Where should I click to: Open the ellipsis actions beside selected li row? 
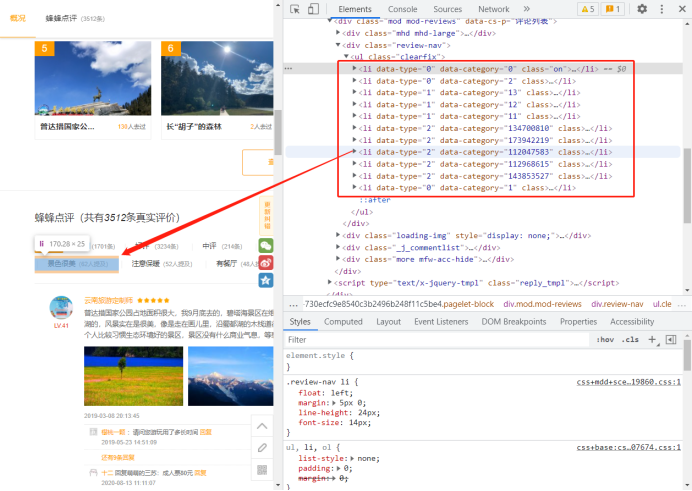coord(289,68)
